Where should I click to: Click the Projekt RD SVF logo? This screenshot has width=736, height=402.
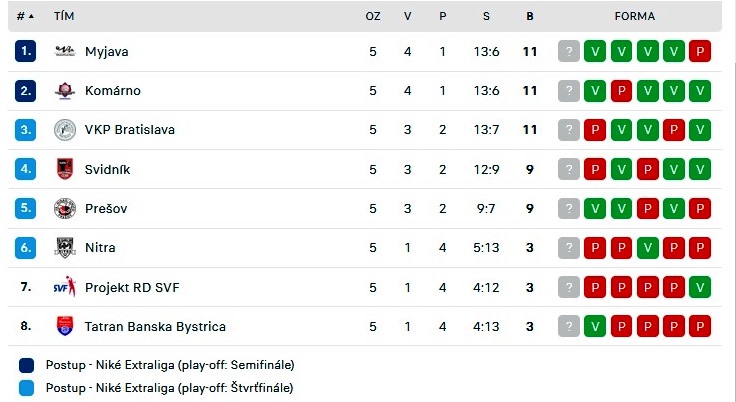(65, 287)
